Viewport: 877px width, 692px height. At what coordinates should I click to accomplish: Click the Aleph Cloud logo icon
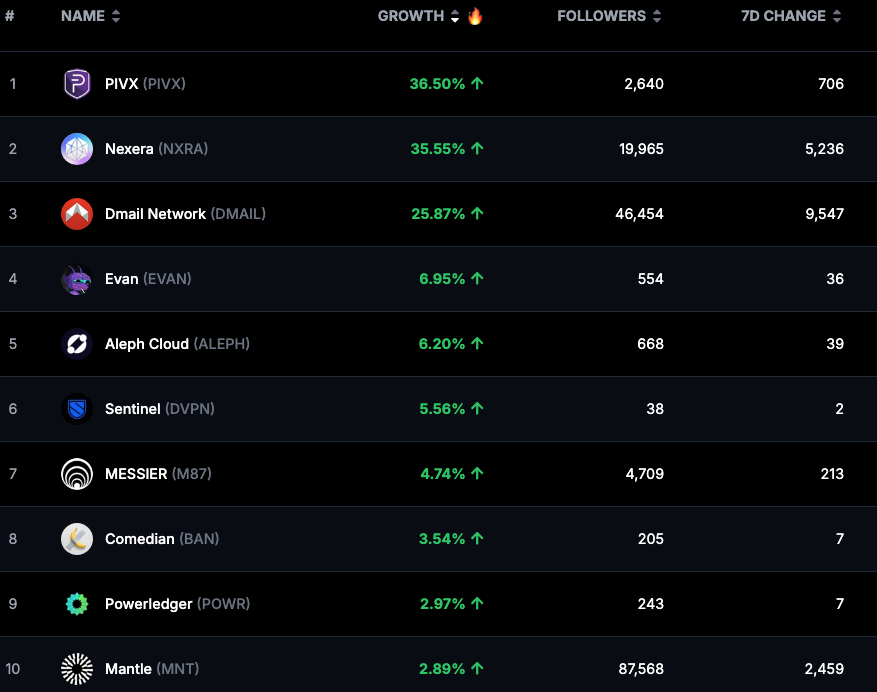tap(77, 343)
